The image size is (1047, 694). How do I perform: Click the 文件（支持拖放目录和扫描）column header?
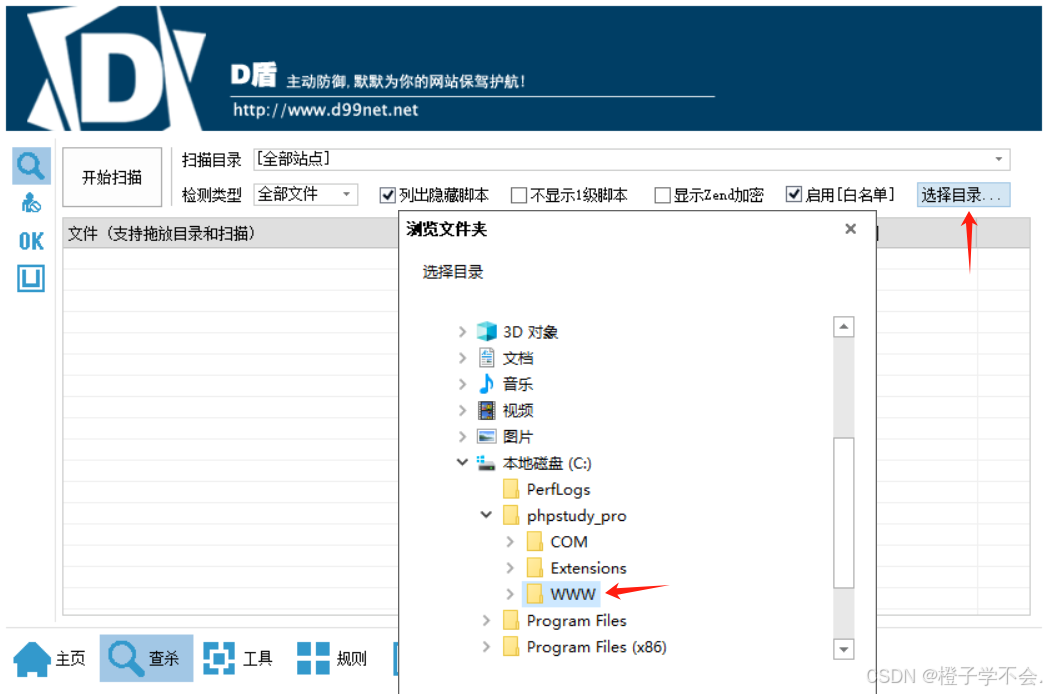230,233
